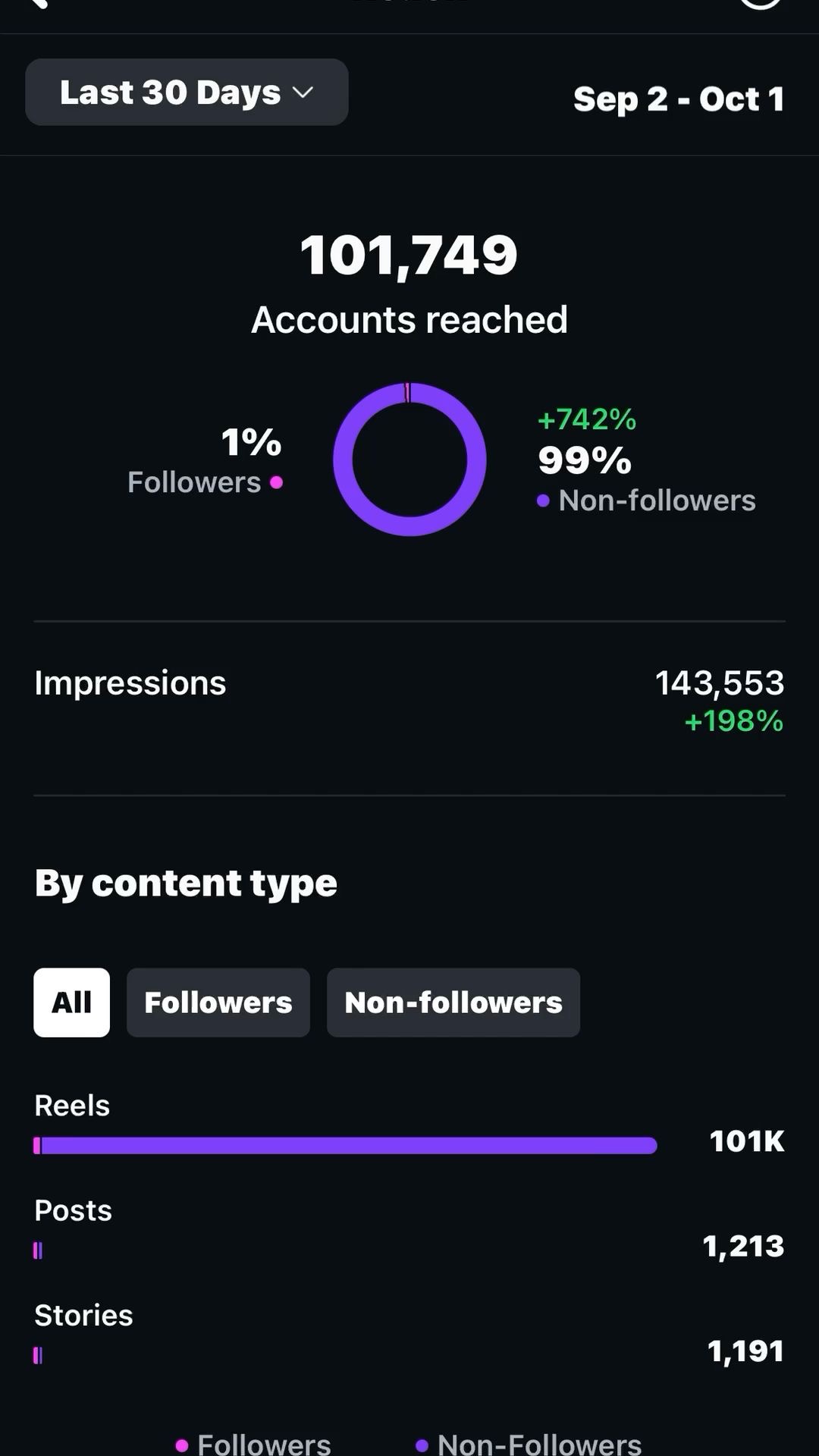Tap the +198% impressions change value
Image resolution: width=819 pixels, height=1456 pixels.
tap(734, 721)
